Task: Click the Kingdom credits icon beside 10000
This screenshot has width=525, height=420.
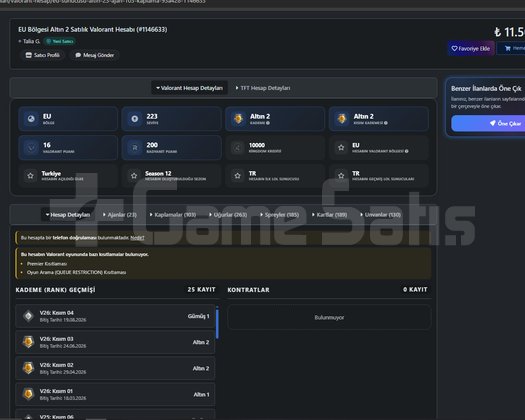Action: point(237,148)
